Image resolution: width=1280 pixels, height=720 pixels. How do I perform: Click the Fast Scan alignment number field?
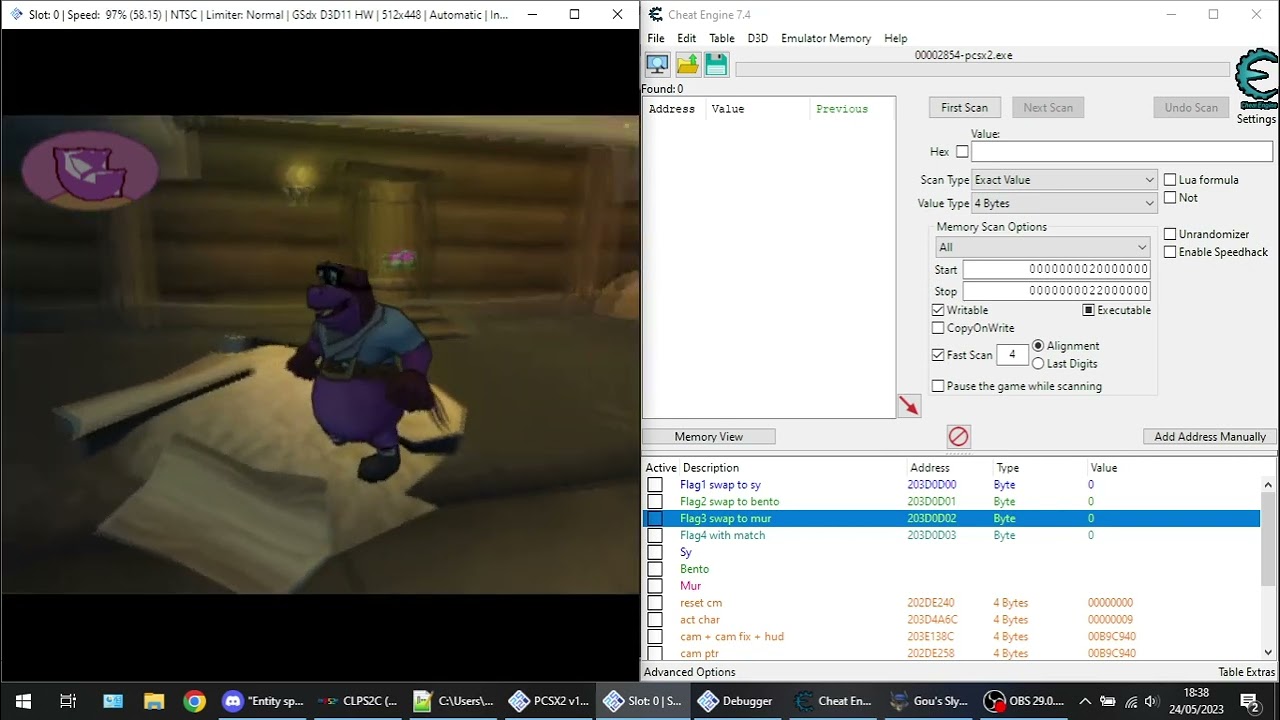(x=1012, y=355)
